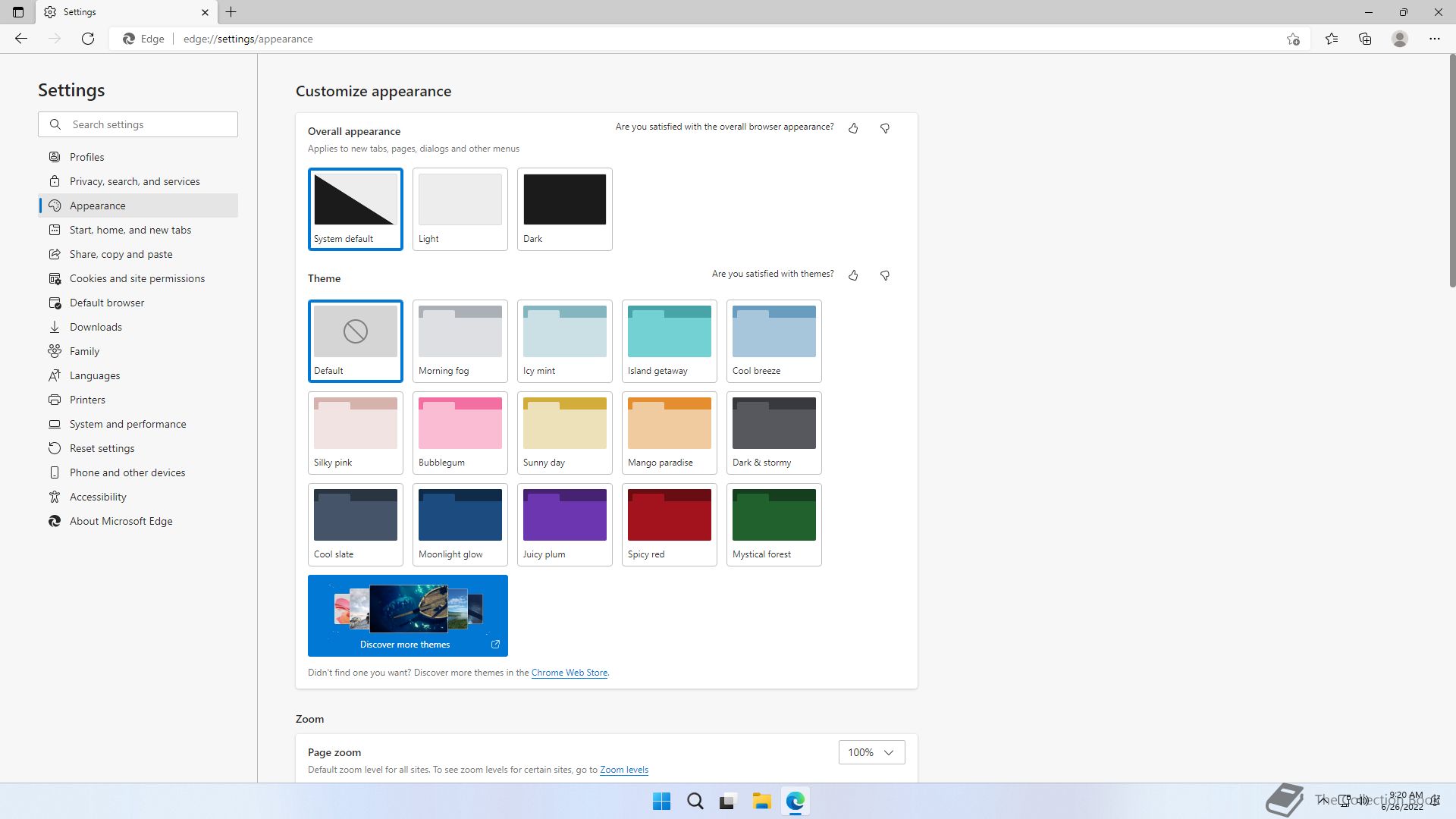
Task: Select System default appearance option
Action: [355, 209]
